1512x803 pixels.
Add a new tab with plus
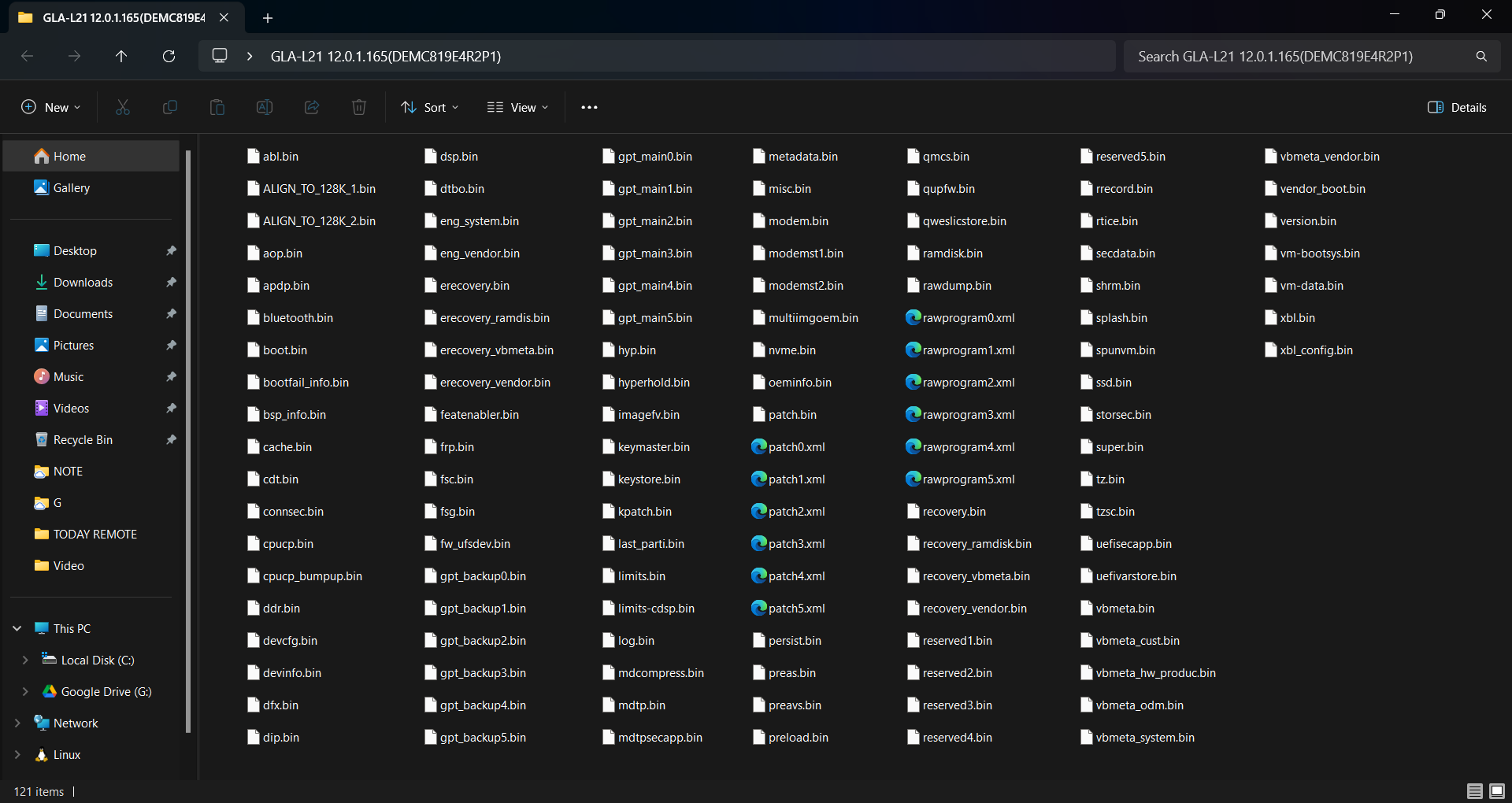[268, 17]
